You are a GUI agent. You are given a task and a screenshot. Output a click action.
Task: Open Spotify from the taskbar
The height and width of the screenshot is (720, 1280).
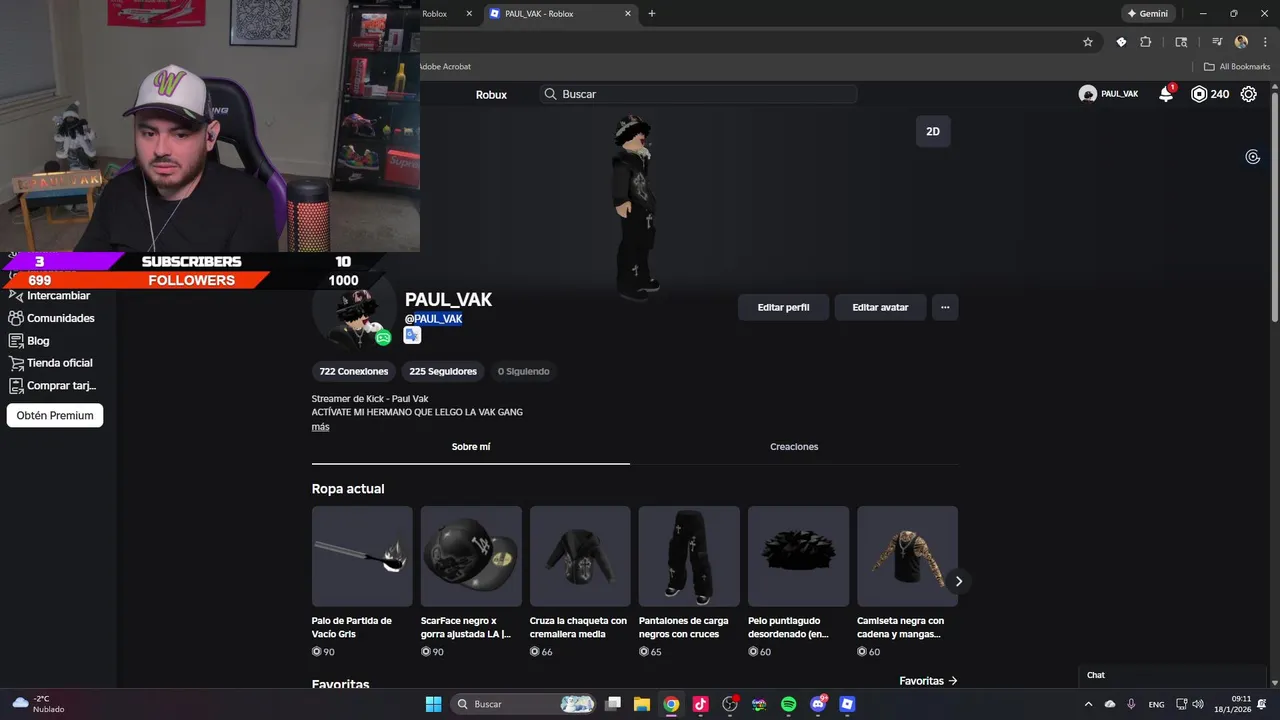(788, 704)
